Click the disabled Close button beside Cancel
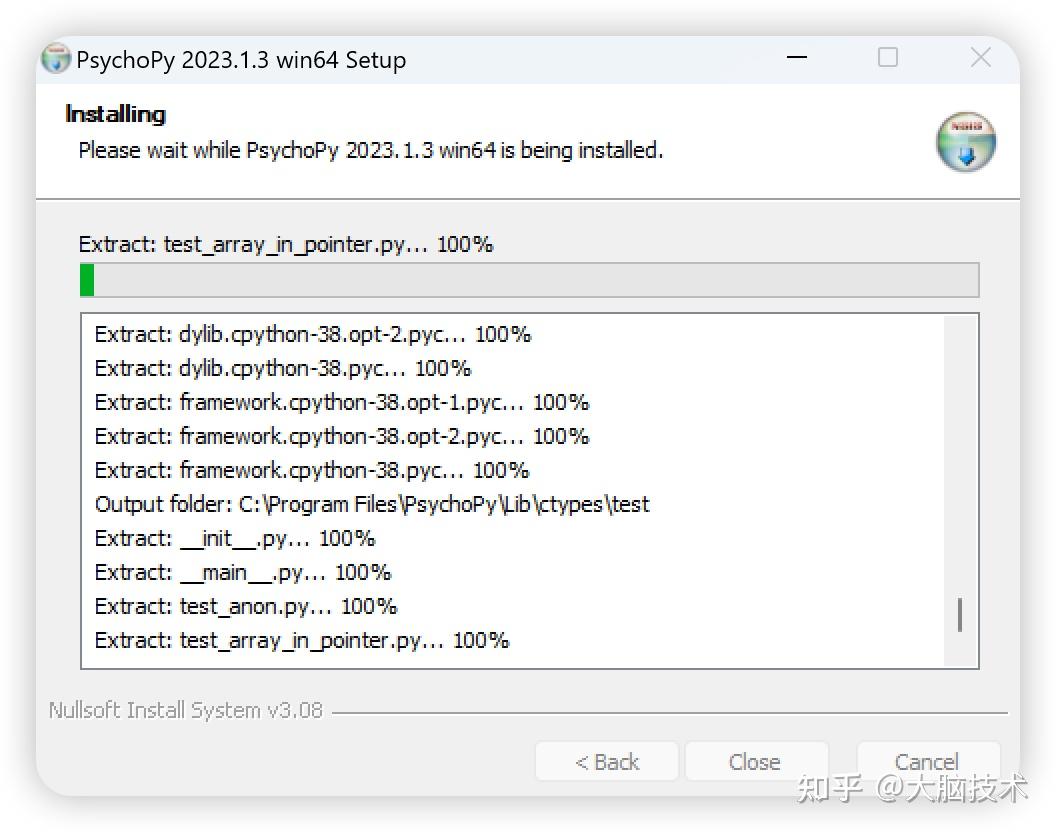 tap(755, 762)
